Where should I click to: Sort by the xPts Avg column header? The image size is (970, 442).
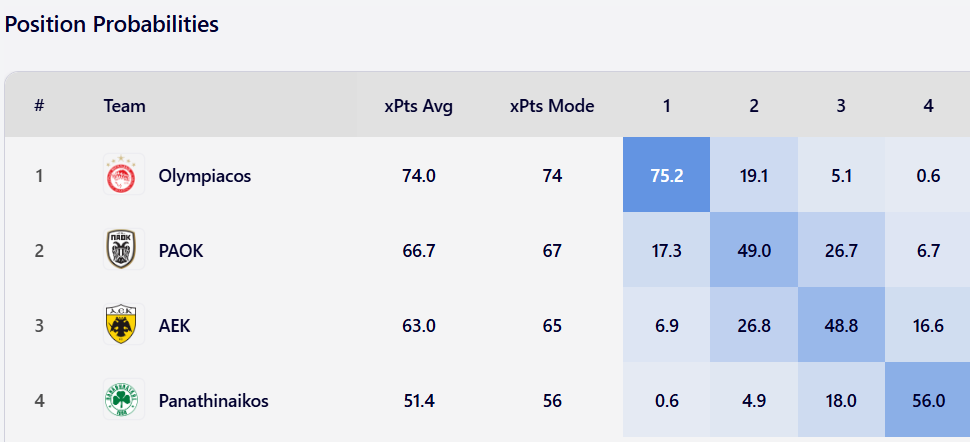[x=419, y=105]
